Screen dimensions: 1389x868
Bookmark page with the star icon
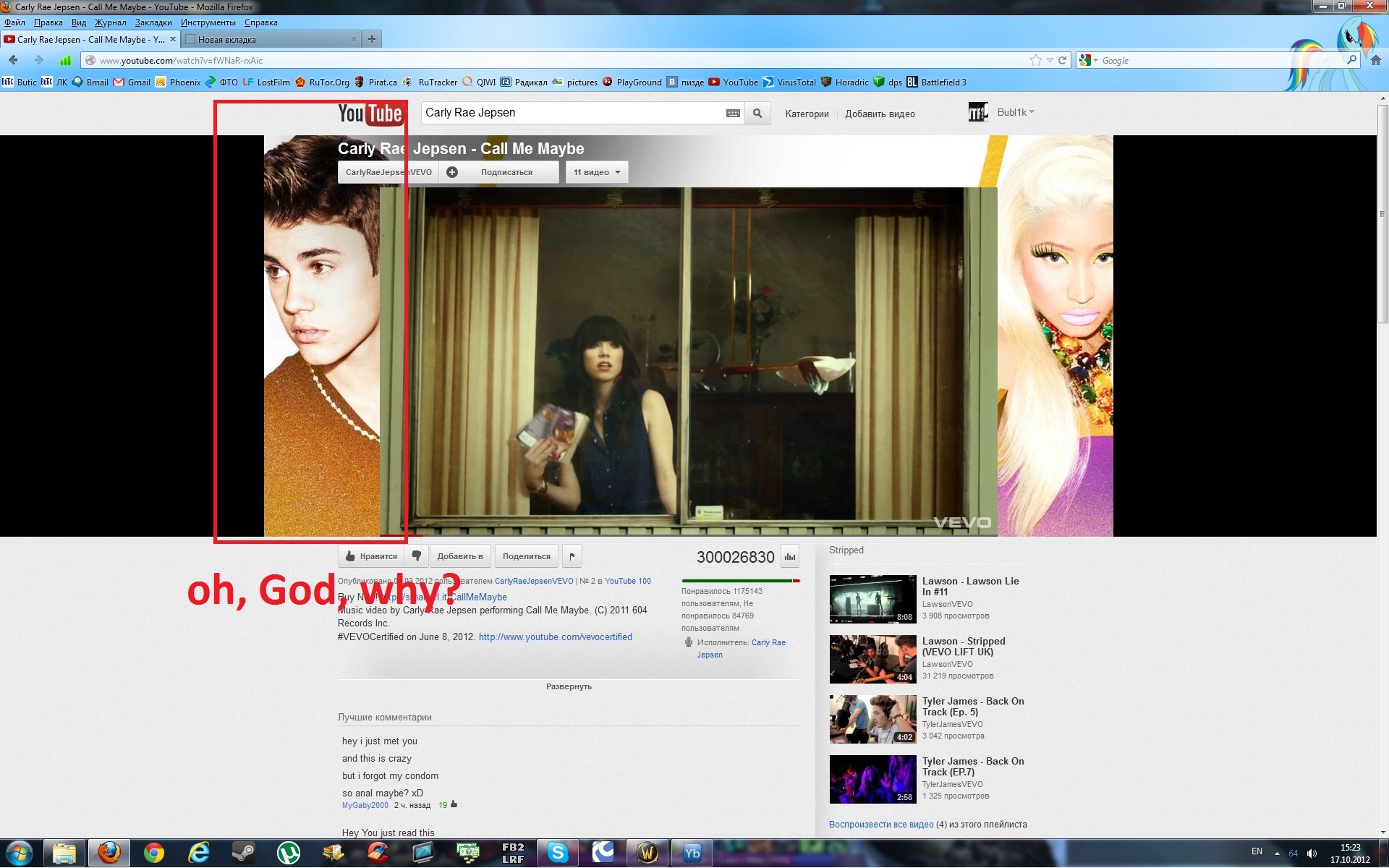pyautogui.click(x=1035, y=61)
